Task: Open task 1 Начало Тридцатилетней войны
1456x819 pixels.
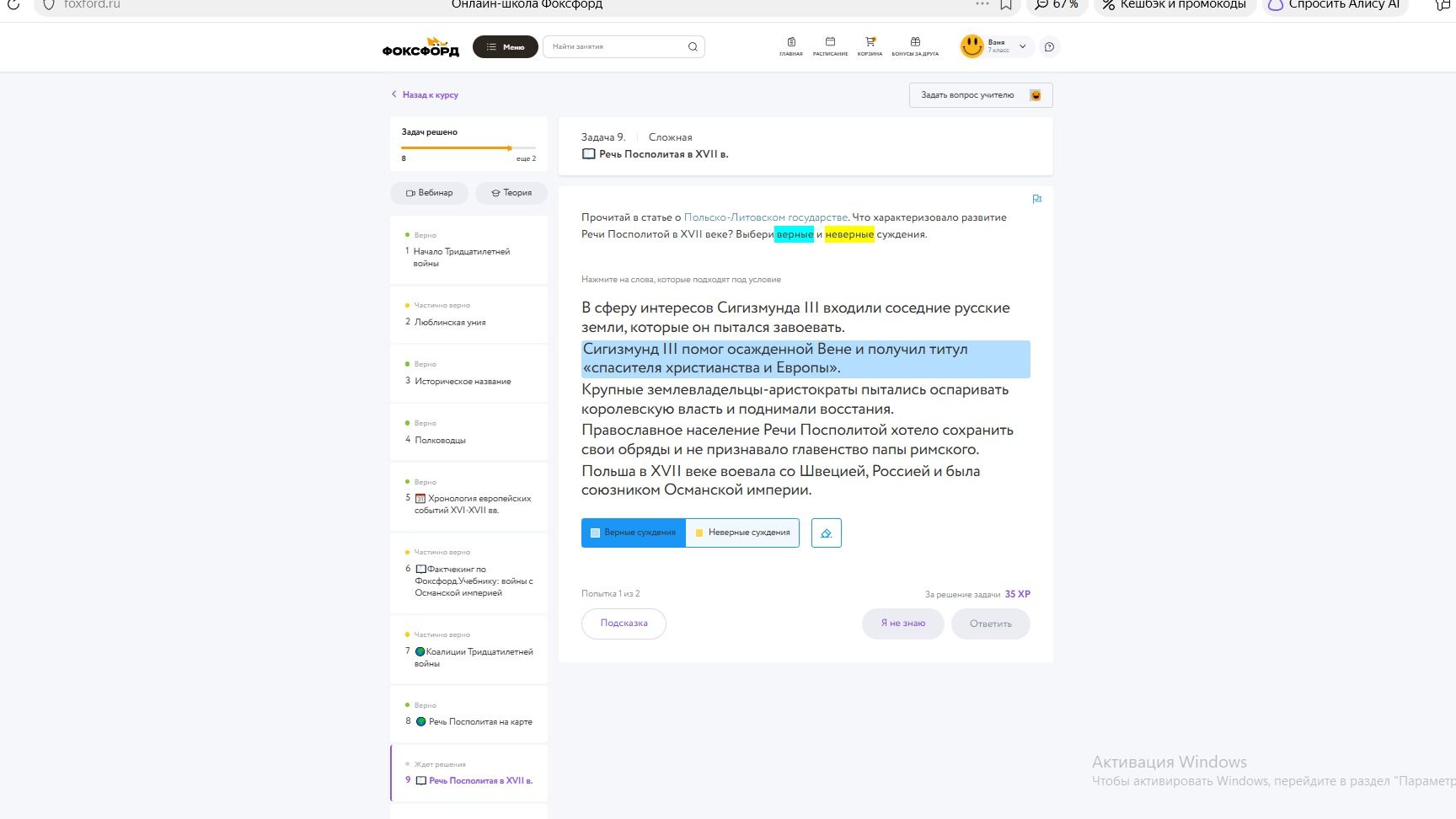Action: click(x=468, y=251)
